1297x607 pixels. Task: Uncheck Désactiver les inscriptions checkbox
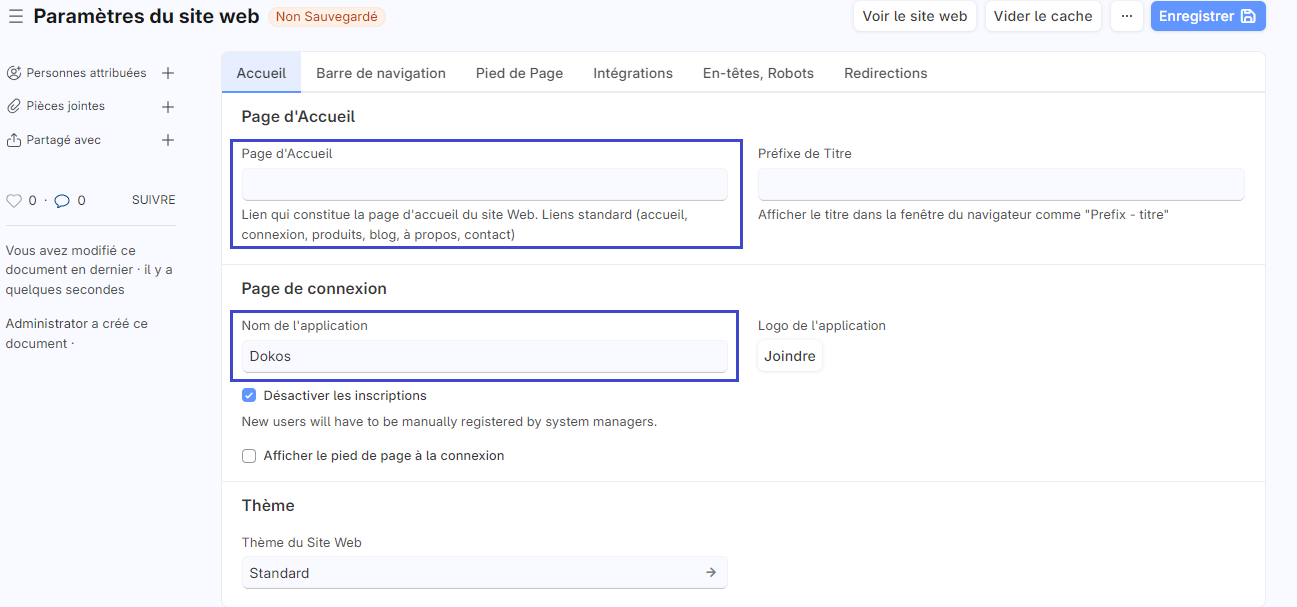click(249, 396)
